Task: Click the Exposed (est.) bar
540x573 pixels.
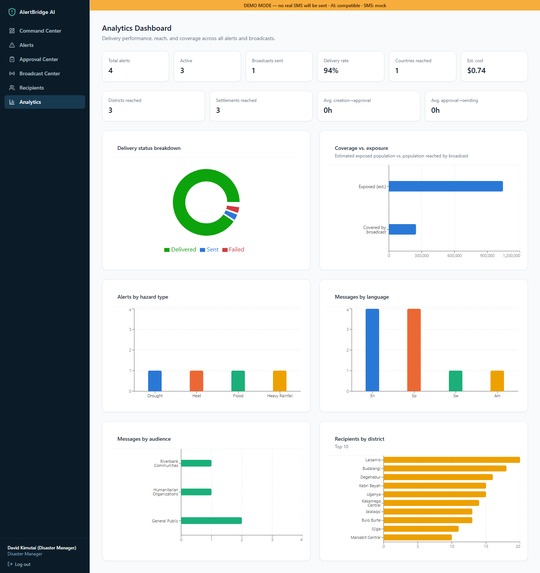Action: (446, 186)
